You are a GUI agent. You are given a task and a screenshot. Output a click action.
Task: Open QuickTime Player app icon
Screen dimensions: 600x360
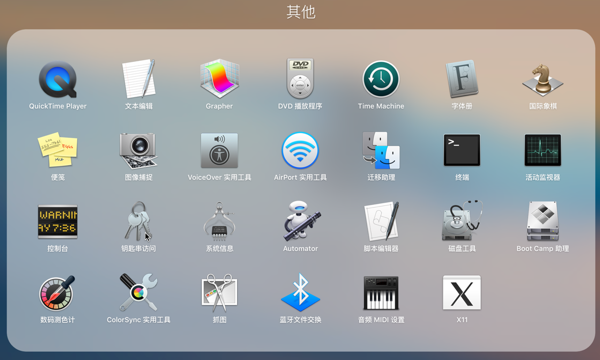click(58, 80)
